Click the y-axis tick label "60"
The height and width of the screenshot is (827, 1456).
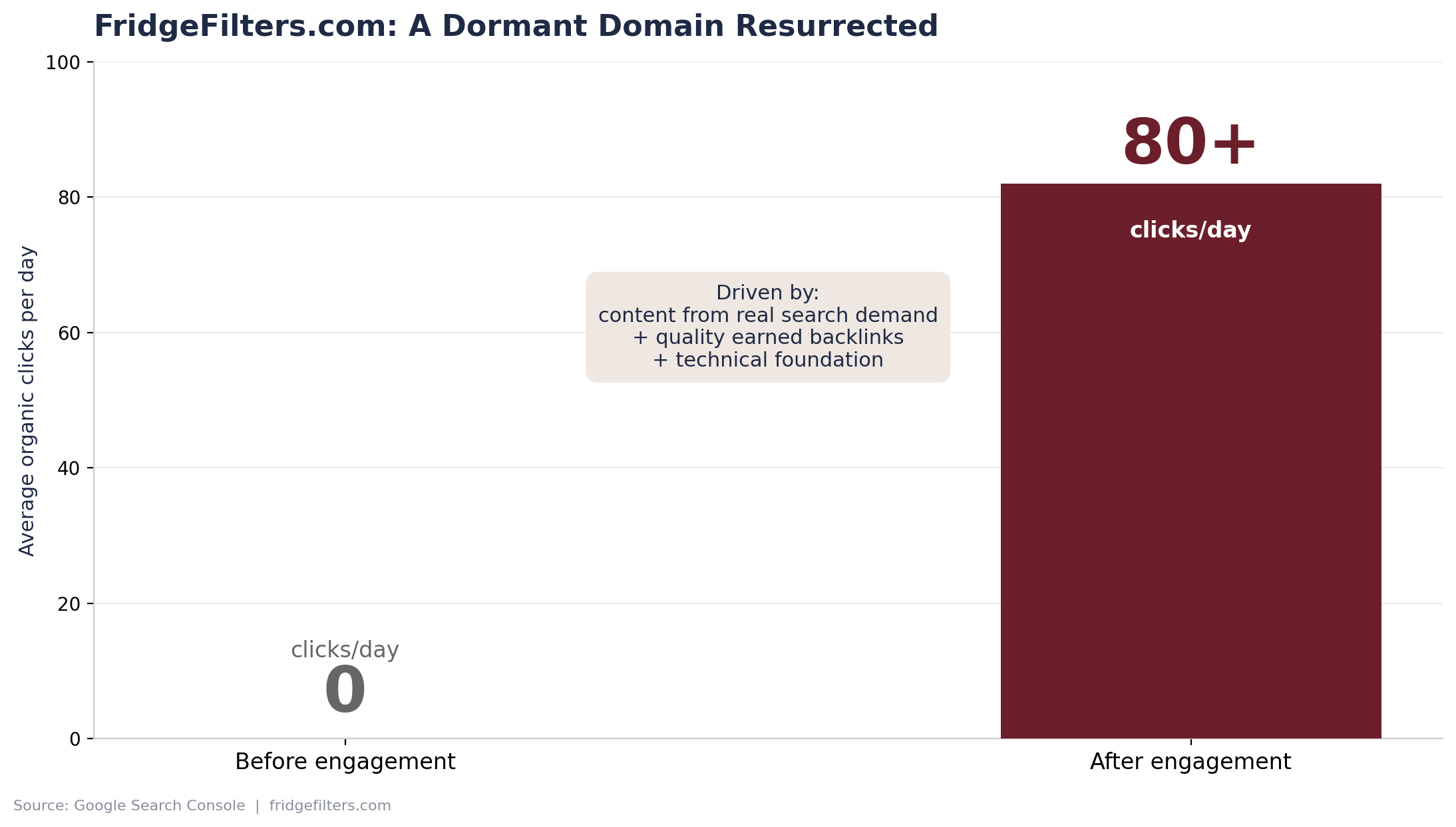69,333
